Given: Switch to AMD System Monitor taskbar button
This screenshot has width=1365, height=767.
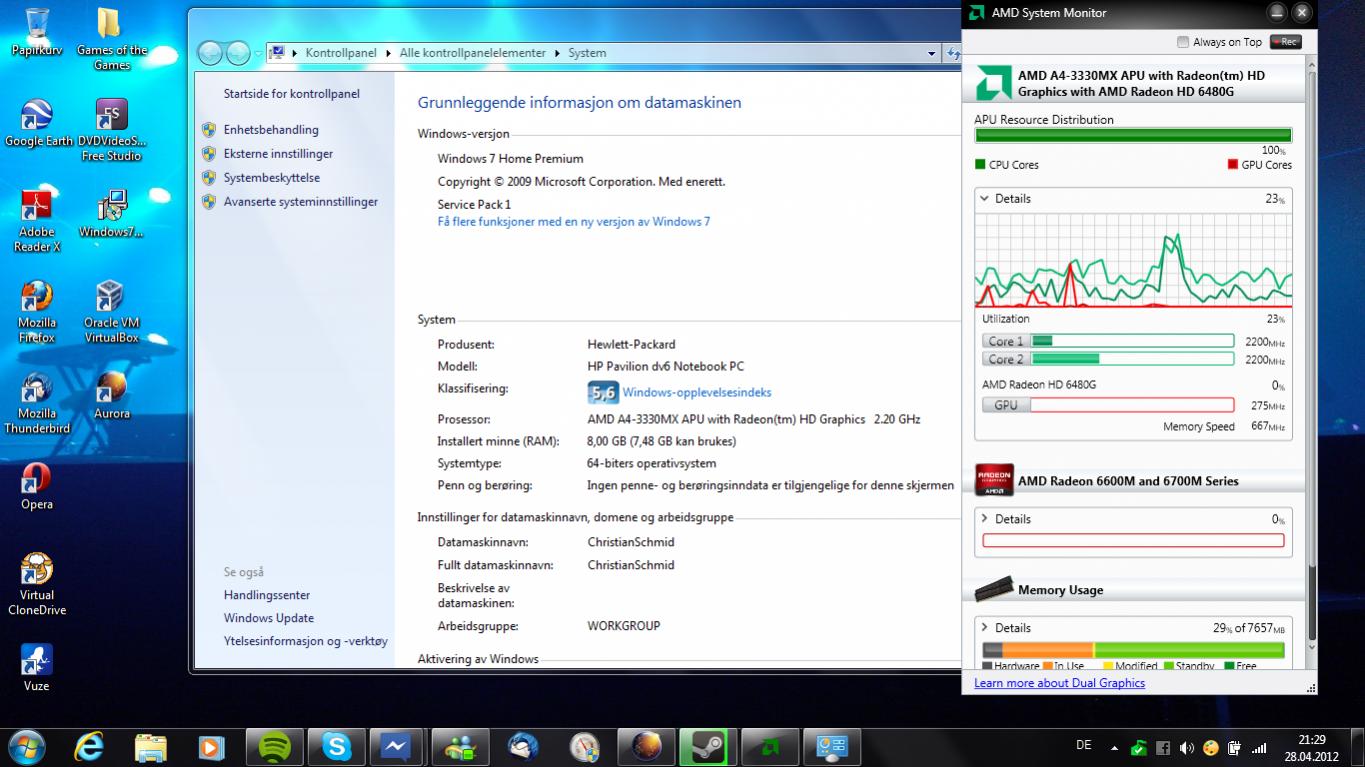Looking at the screenshot, I should (x=769, y=746).
